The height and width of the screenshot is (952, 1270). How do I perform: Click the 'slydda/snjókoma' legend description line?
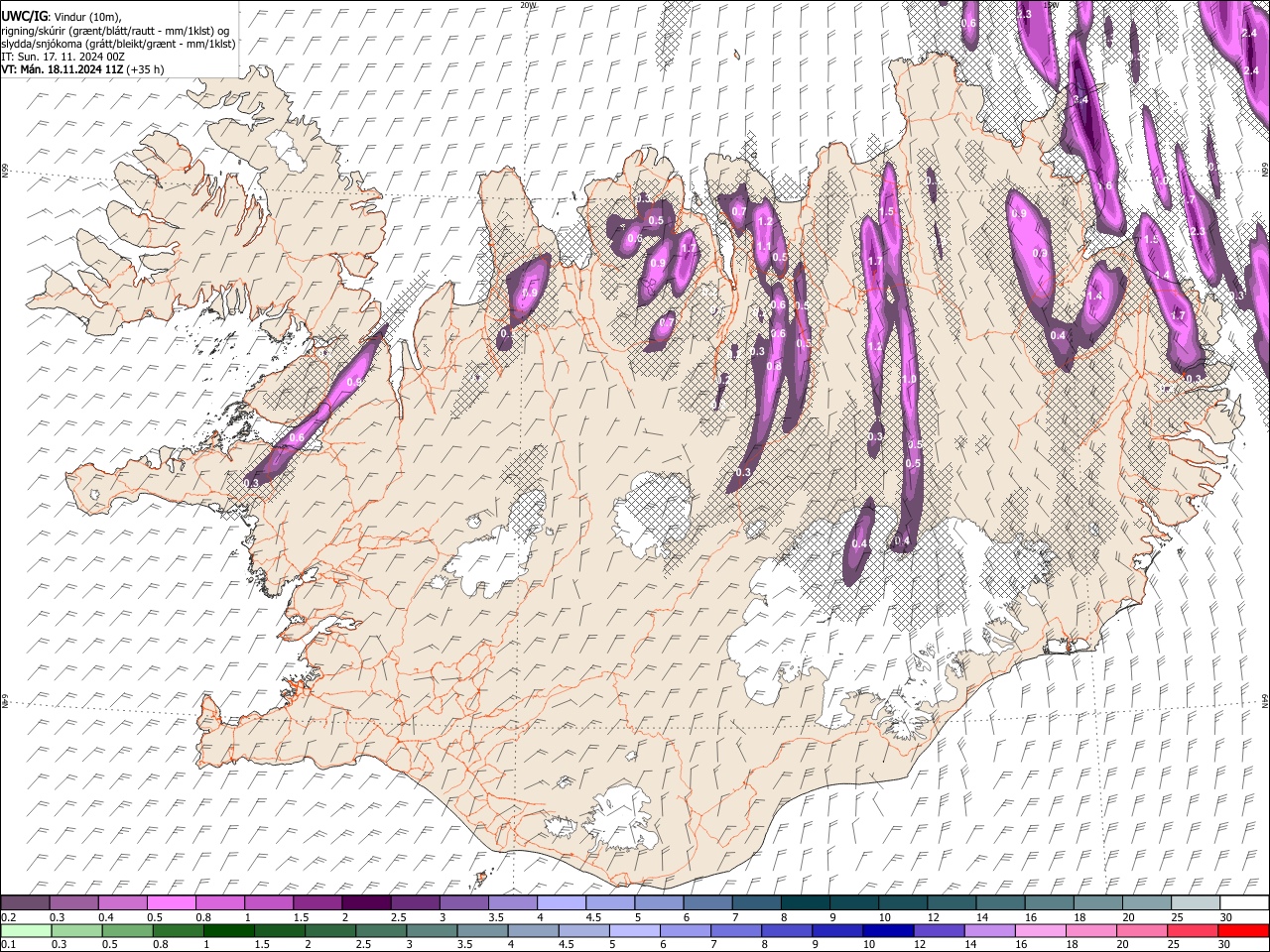tap(118, 44)
